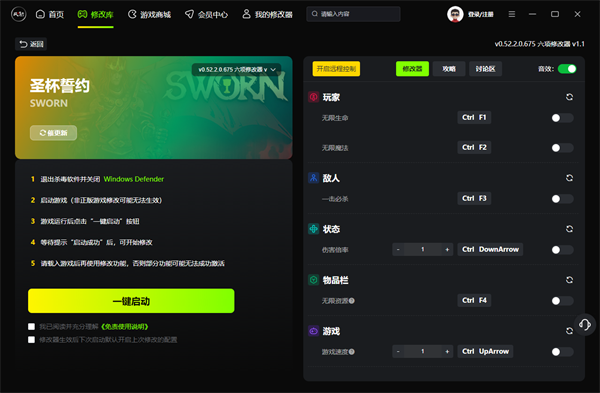
Task: Decrease the 伤害倍率 value
Action: click(x=398, y=249)
